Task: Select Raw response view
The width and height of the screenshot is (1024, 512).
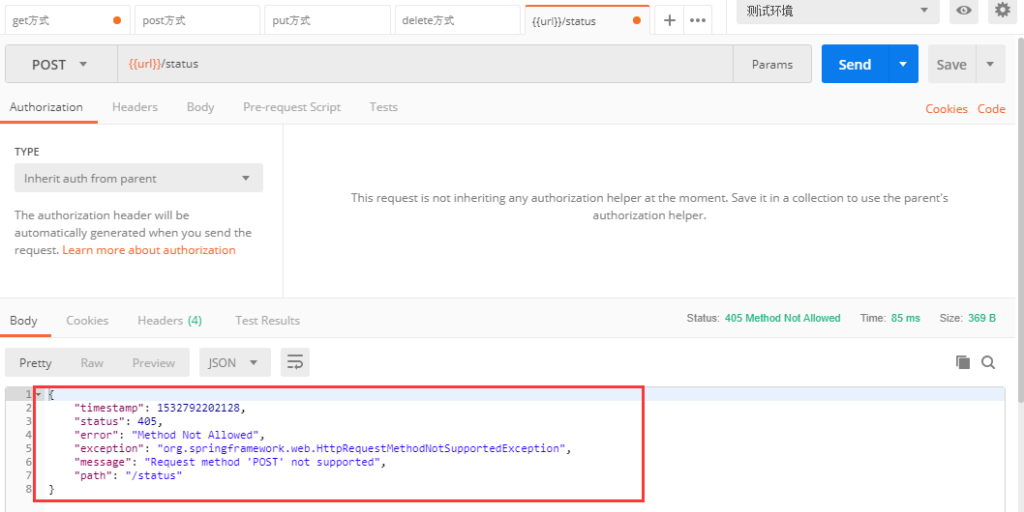Action: click(92, 362)
